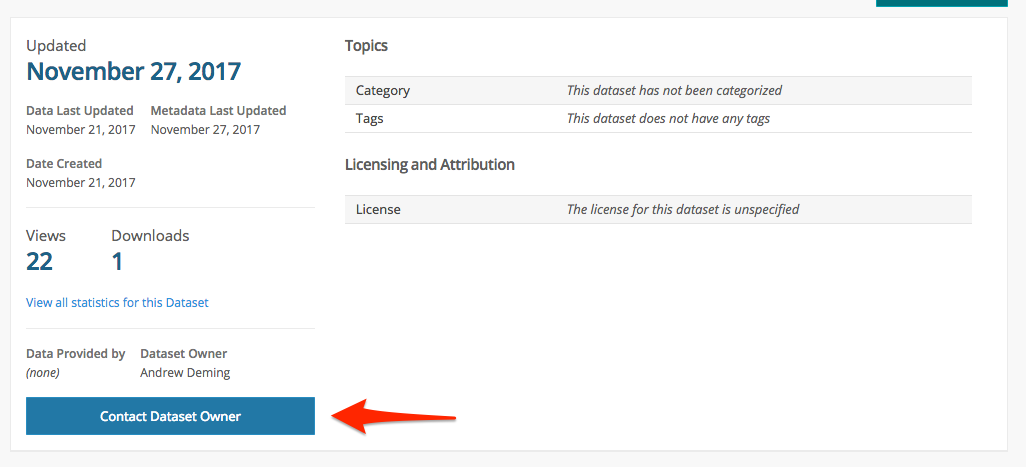Click the Category row in Topics table
The height and width of the screenshot is (467, 1026).
tap(658, 90)
